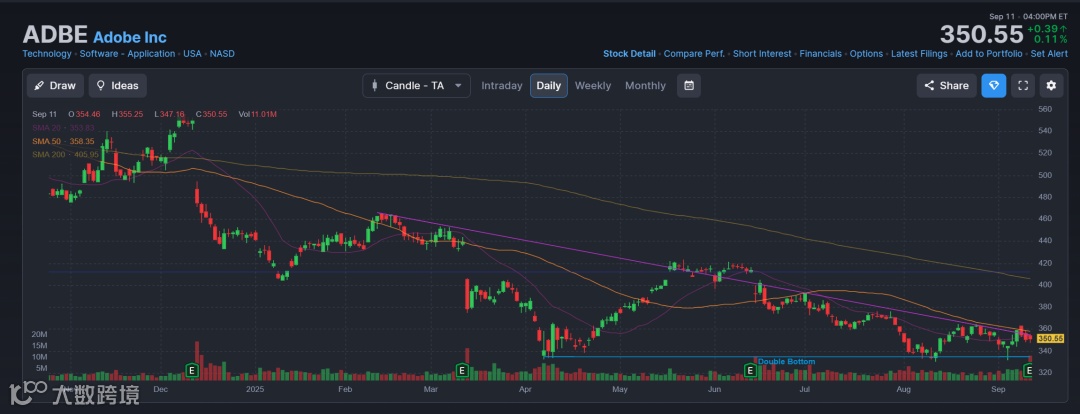Image resolution: width=1080 pixels, height=414 pixels.
Task: Open Short Interest link
Action: click(762, 54)
